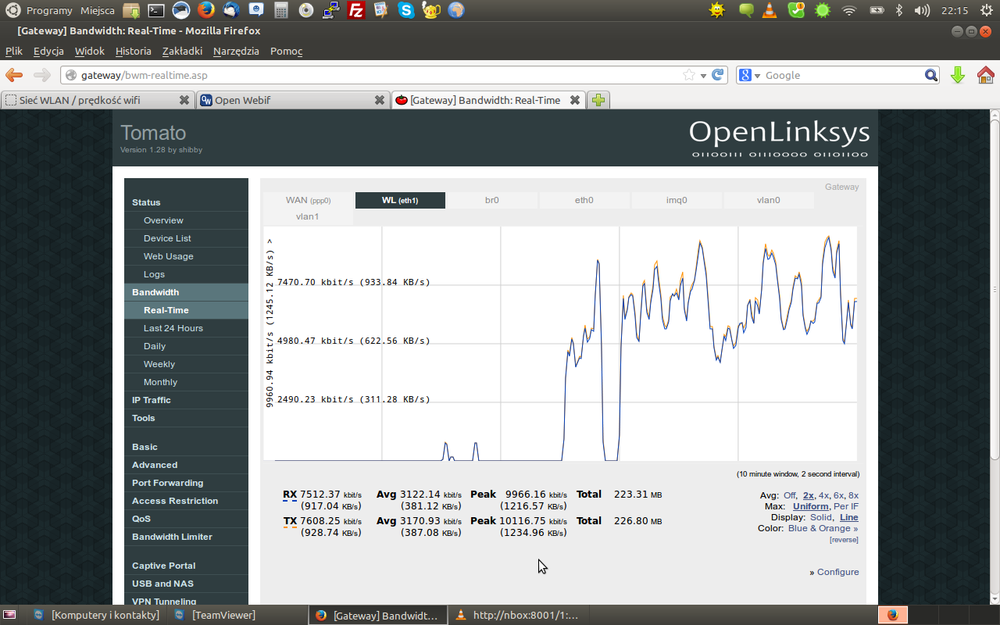The height and width of the screenshot is (625, 1000).
Task: Switch averaging to 4x
Action: (x=824, y=495)
